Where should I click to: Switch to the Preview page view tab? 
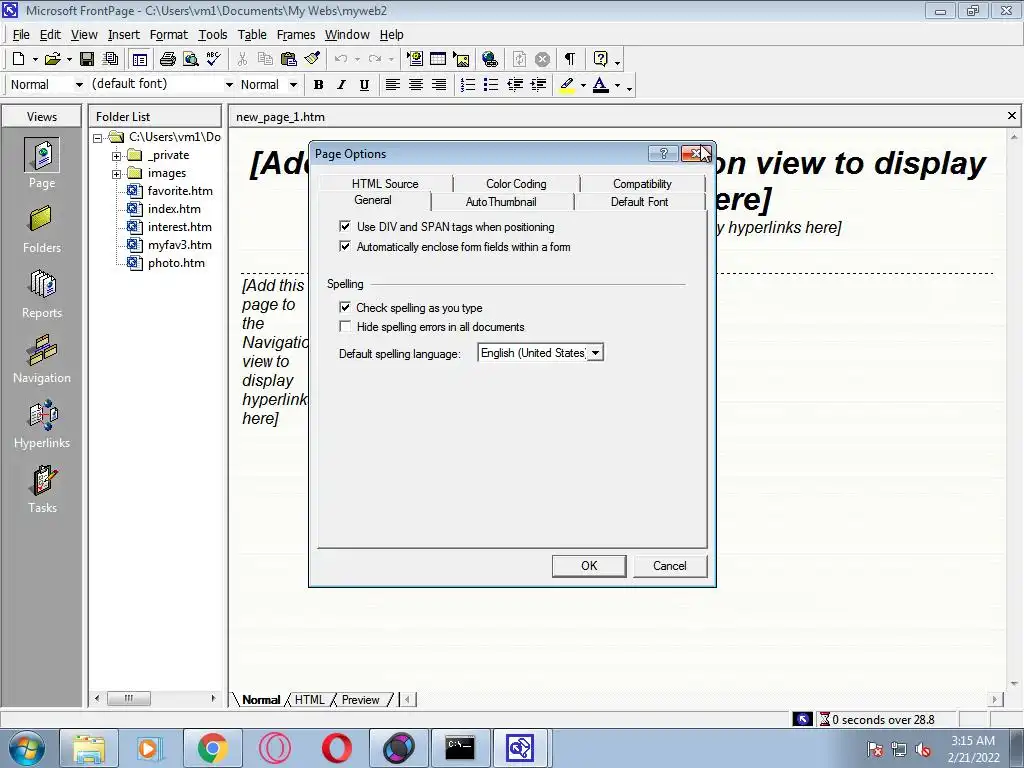(x=360, y=700)
